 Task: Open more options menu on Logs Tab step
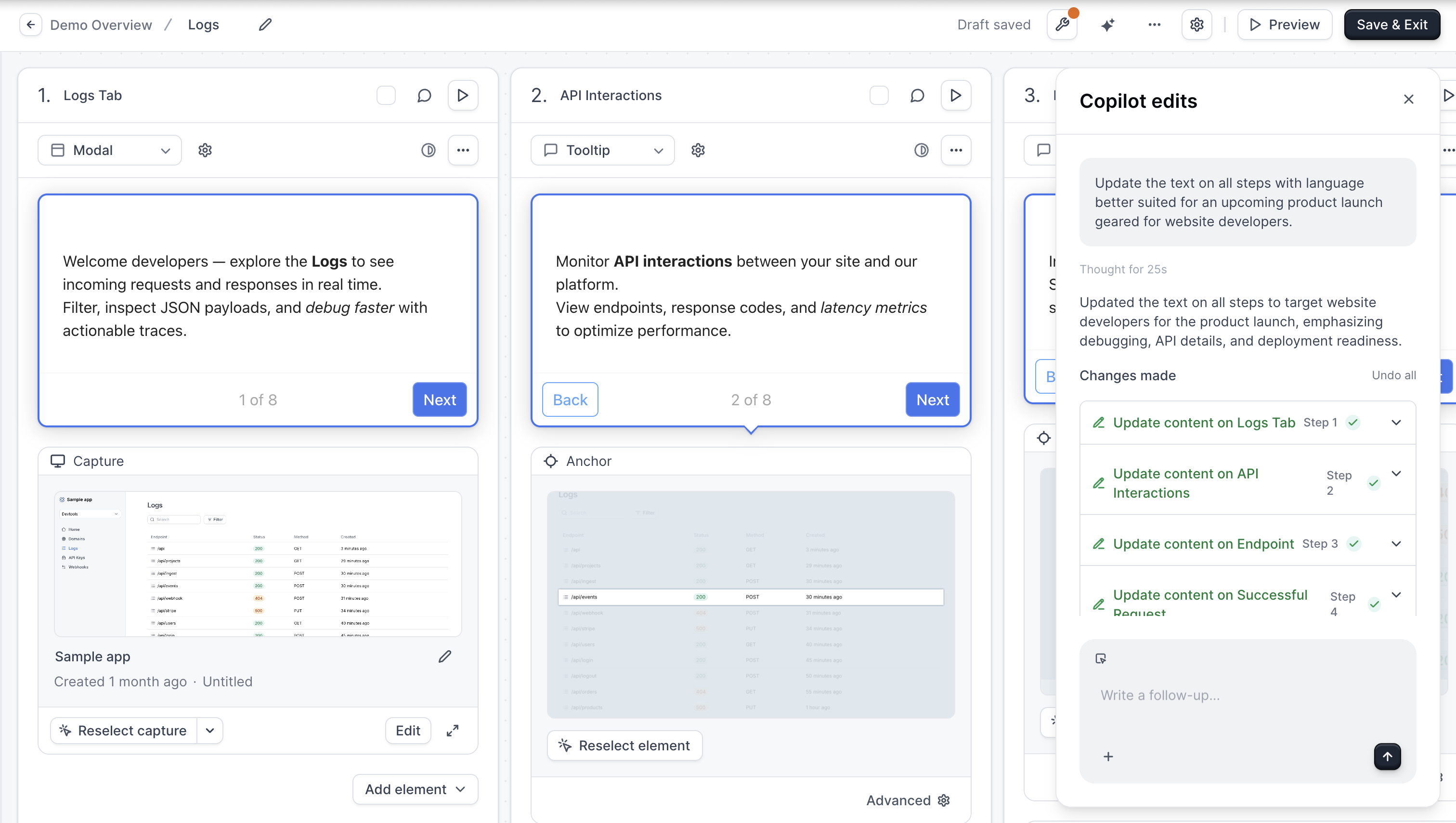coord(463,150)
